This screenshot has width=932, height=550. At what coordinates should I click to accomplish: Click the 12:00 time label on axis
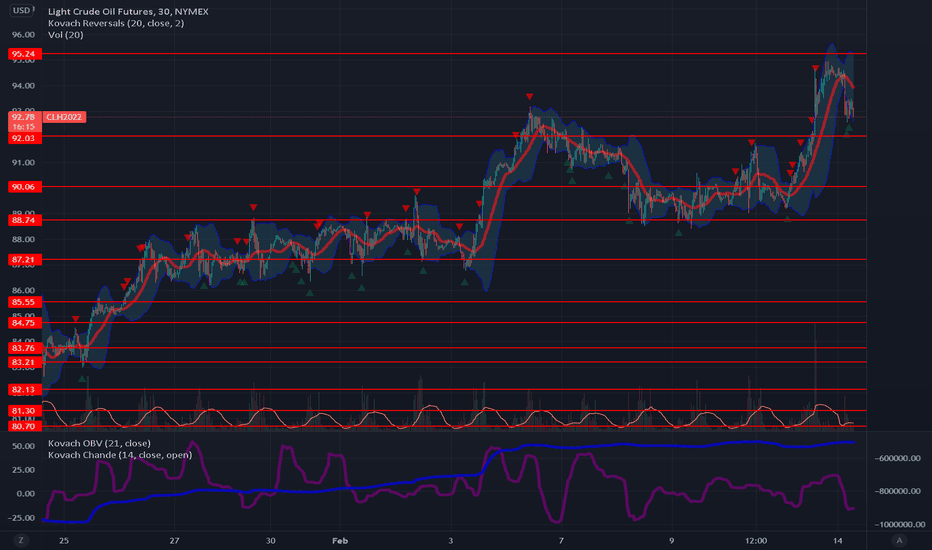tap(755, 540)
